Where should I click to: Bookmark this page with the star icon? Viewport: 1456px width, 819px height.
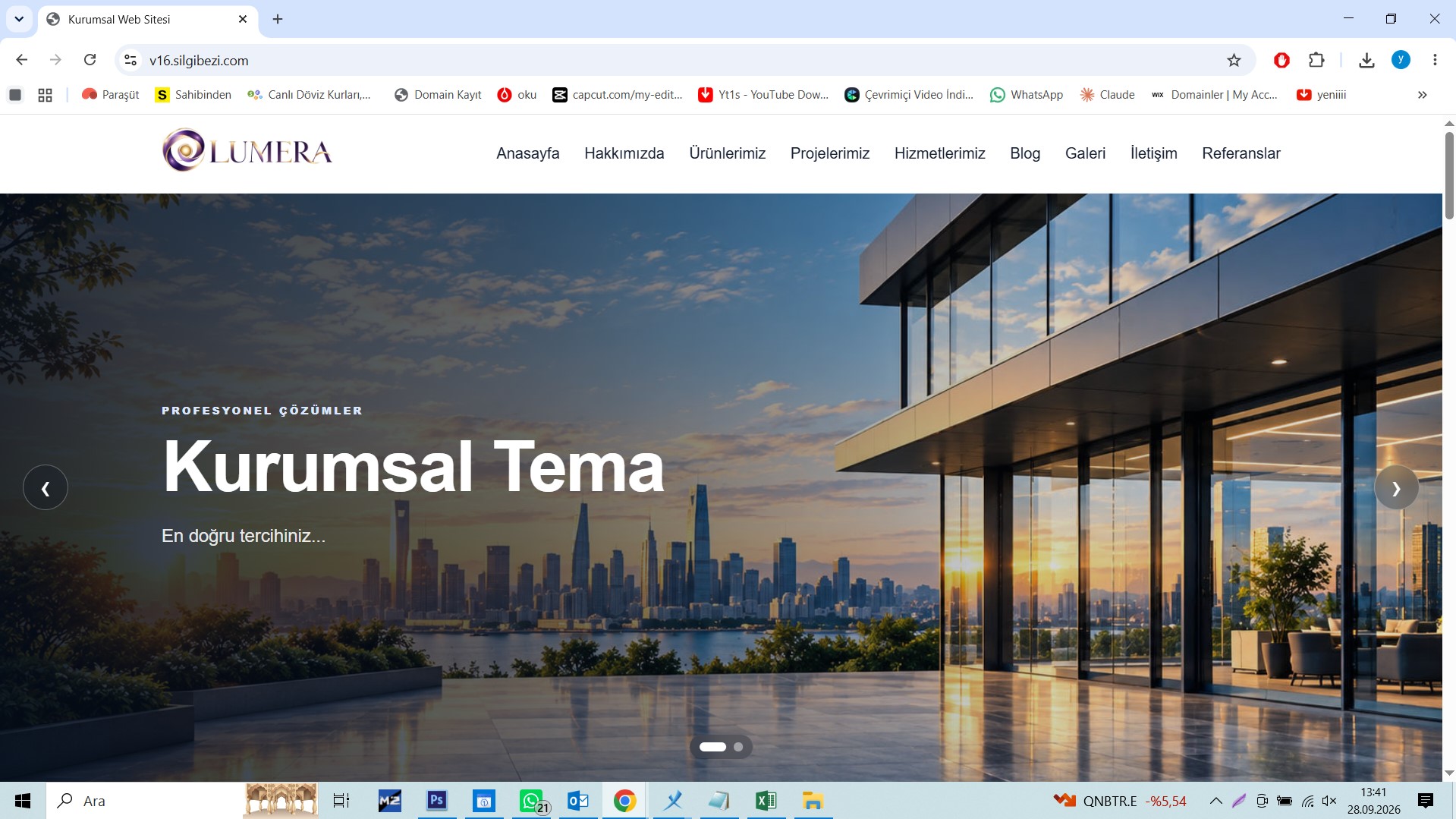pos(1234,60)
